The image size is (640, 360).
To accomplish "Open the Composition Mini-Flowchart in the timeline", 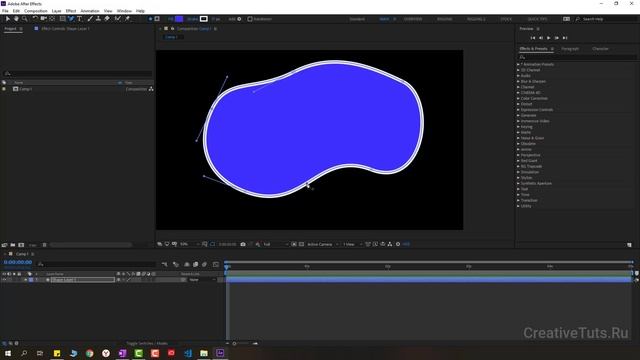I will click(x=164, y=264).
